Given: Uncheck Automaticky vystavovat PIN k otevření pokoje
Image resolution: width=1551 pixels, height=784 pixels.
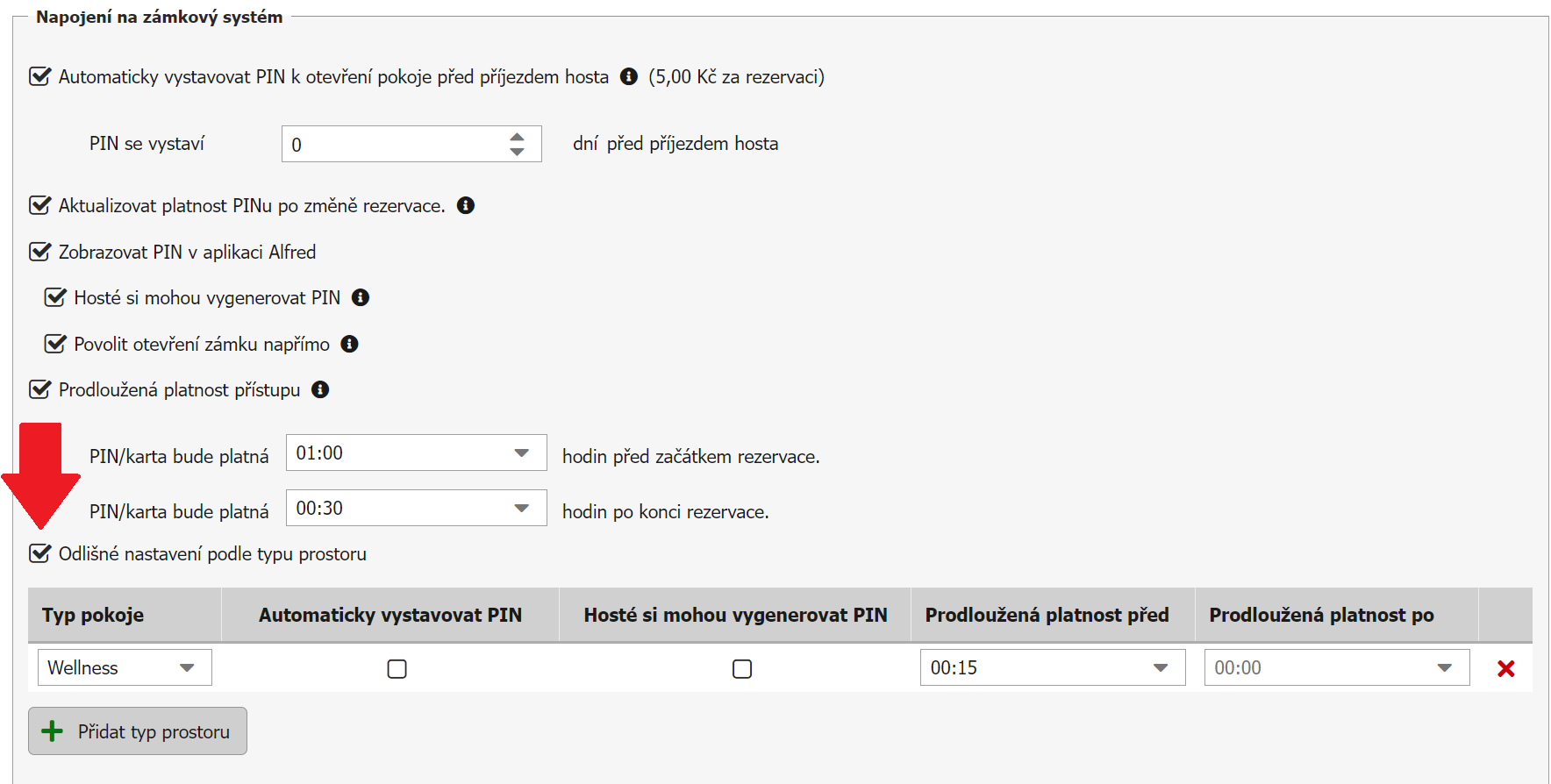Looking at the screenshot, I should (40, 76).
